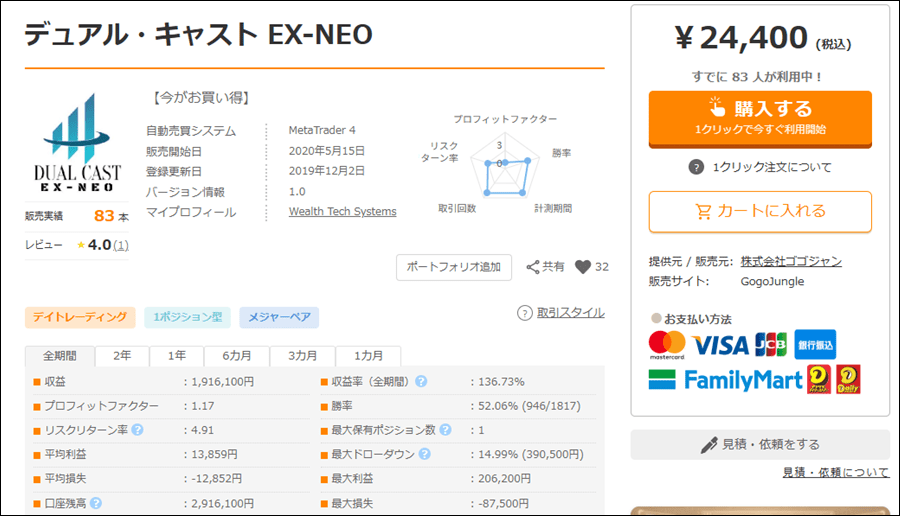Image resolution: width=900 pixels, height=516 pixels.
Task: Click help icon beside 最大保有ポジション数
Action: tap(445, 430)
